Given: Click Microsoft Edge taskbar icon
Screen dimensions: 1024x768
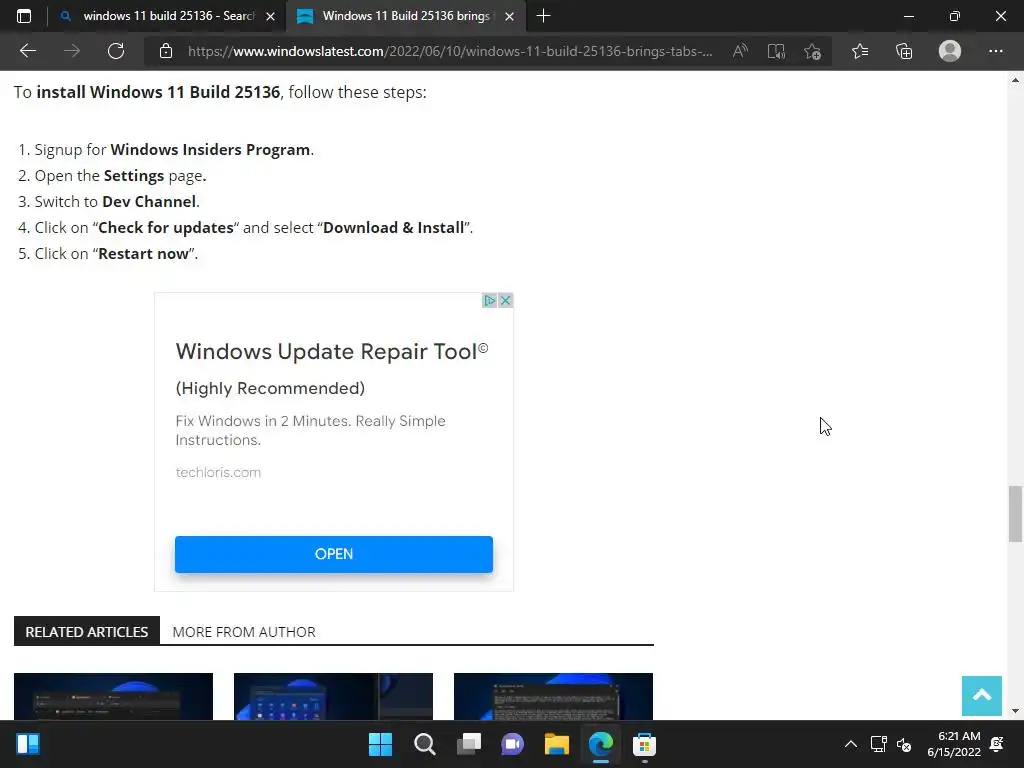Looking at the screenshot, I should 601,744.
